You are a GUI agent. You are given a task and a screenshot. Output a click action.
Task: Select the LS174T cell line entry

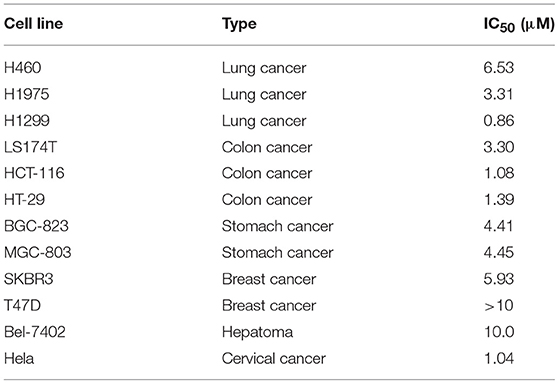coord(30,147)
